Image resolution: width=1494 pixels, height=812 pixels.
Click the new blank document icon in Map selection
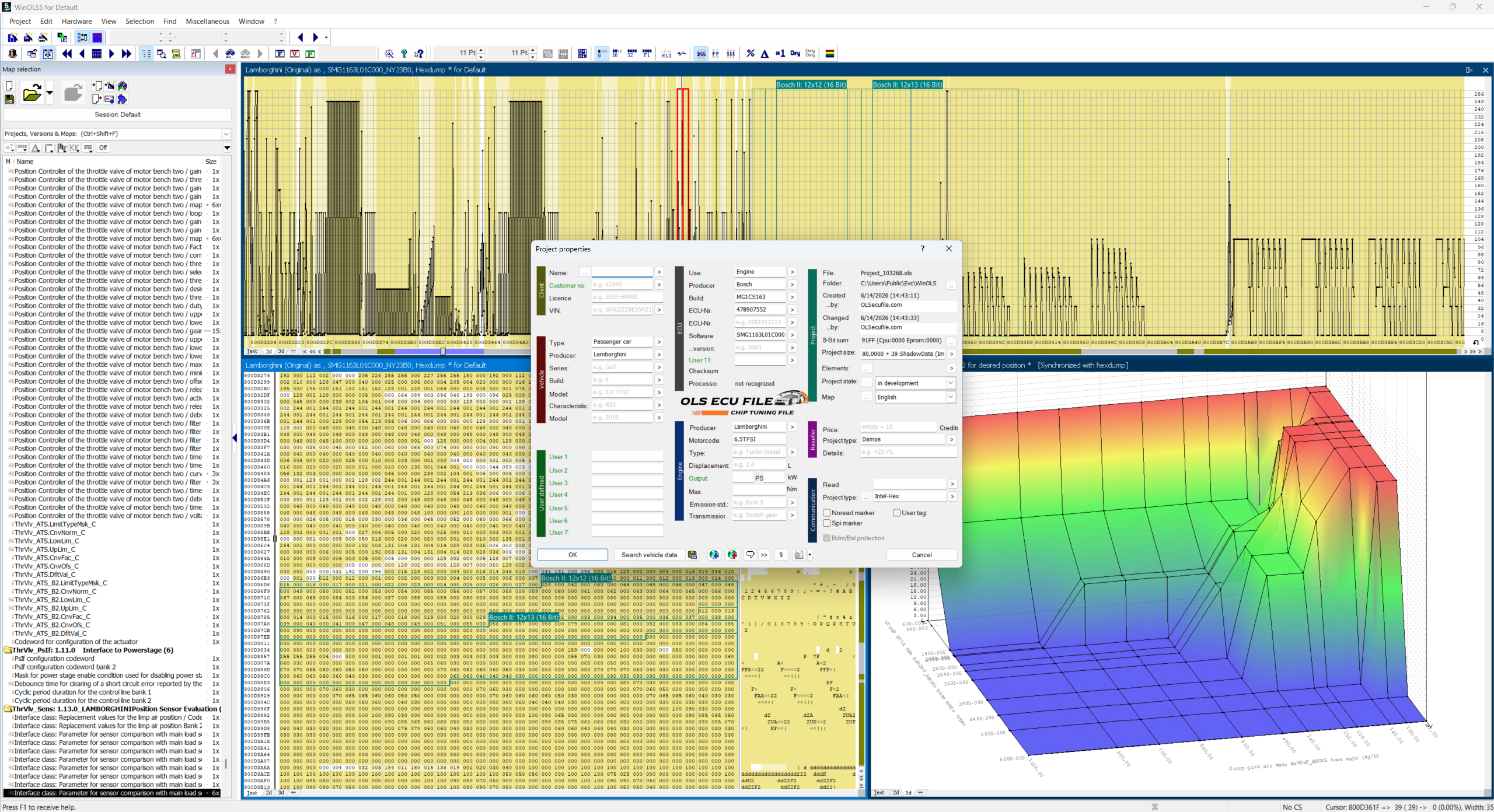coord(9,86)
